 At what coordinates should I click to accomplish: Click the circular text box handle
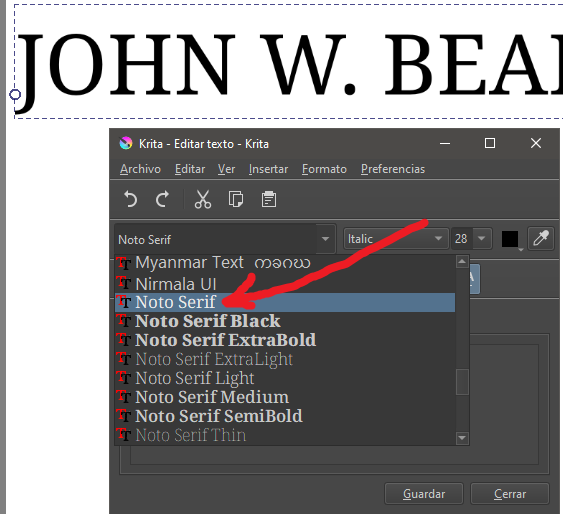(15, 94)
